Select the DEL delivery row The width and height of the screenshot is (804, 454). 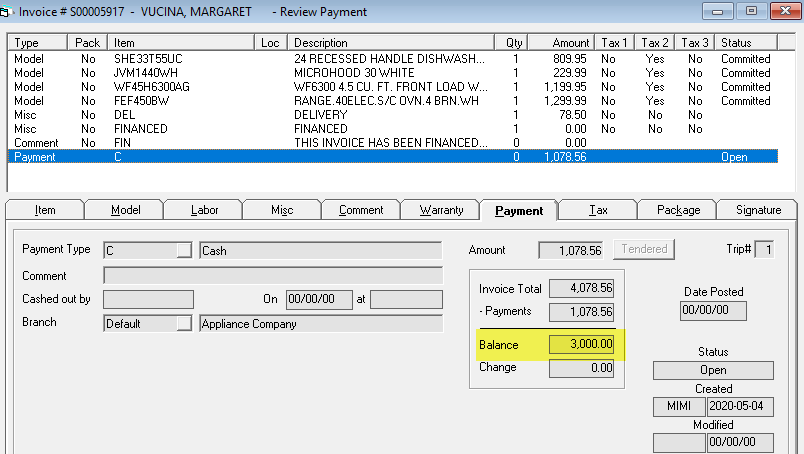tap(393, 115)
